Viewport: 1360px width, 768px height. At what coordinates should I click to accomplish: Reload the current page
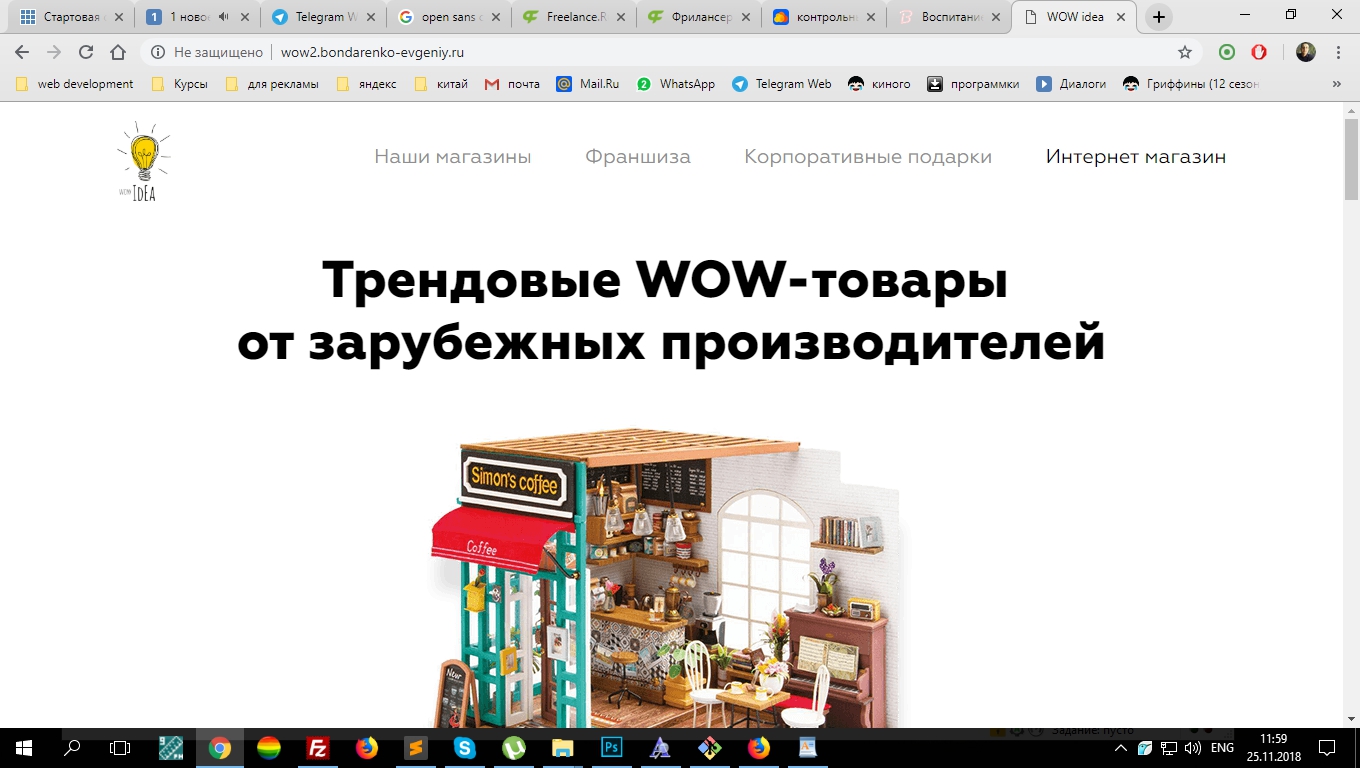coord(86,52)
